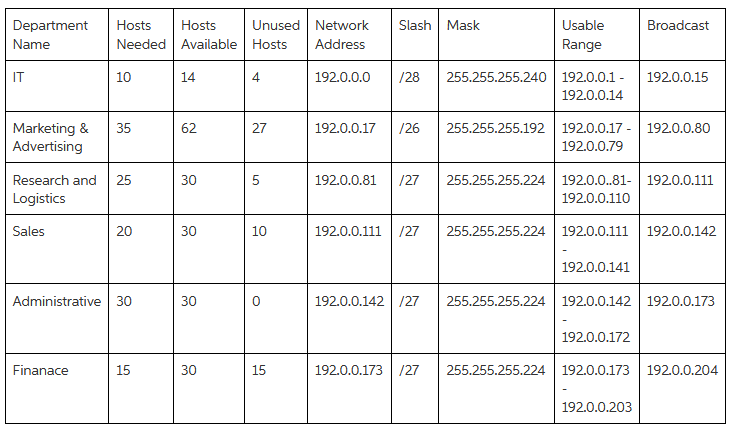Select the "Marketing & Advertising" department cell
This screenshot has height=430, width=737.
pos(51,137)
